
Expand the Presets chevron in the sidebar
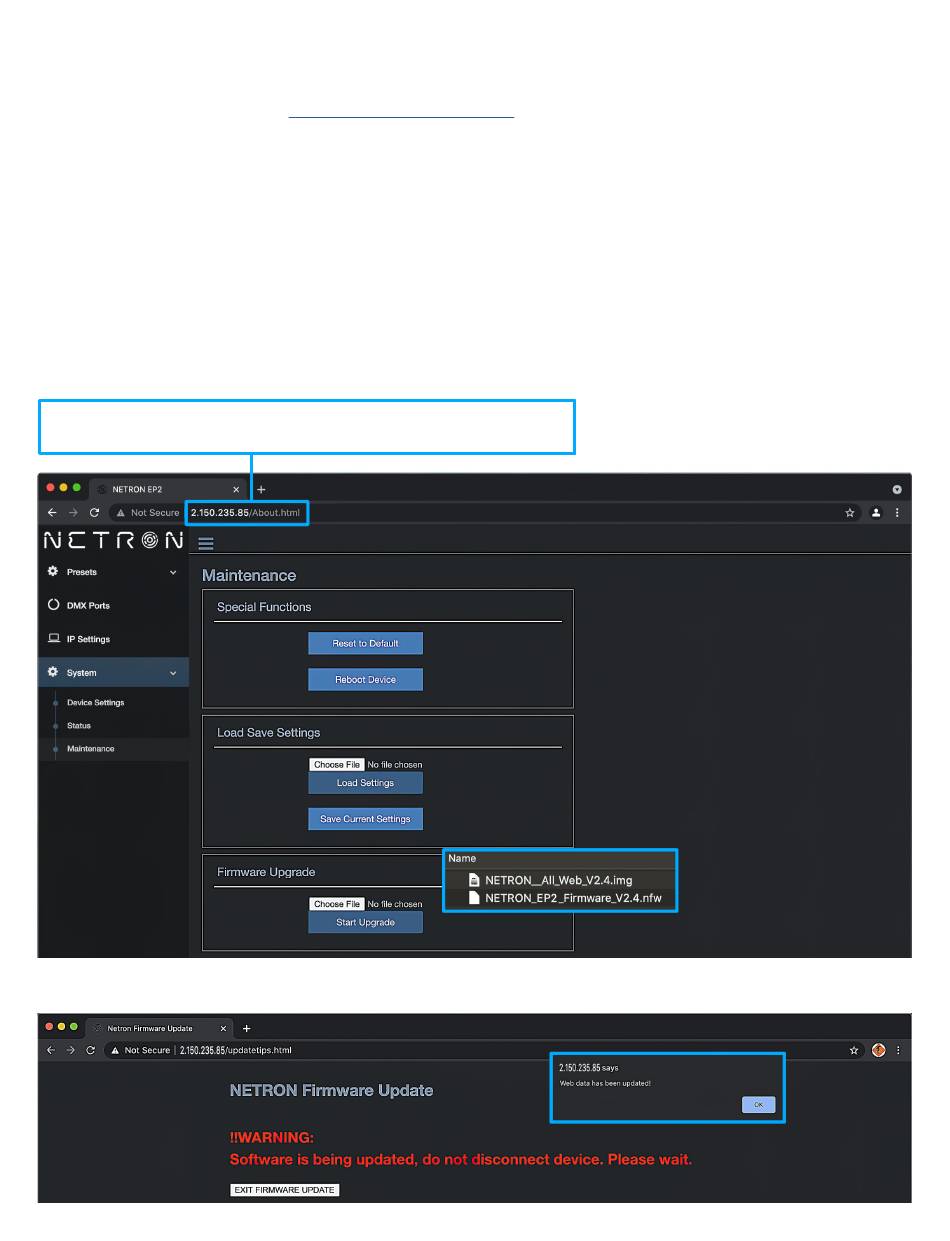[x=173, y=573]
